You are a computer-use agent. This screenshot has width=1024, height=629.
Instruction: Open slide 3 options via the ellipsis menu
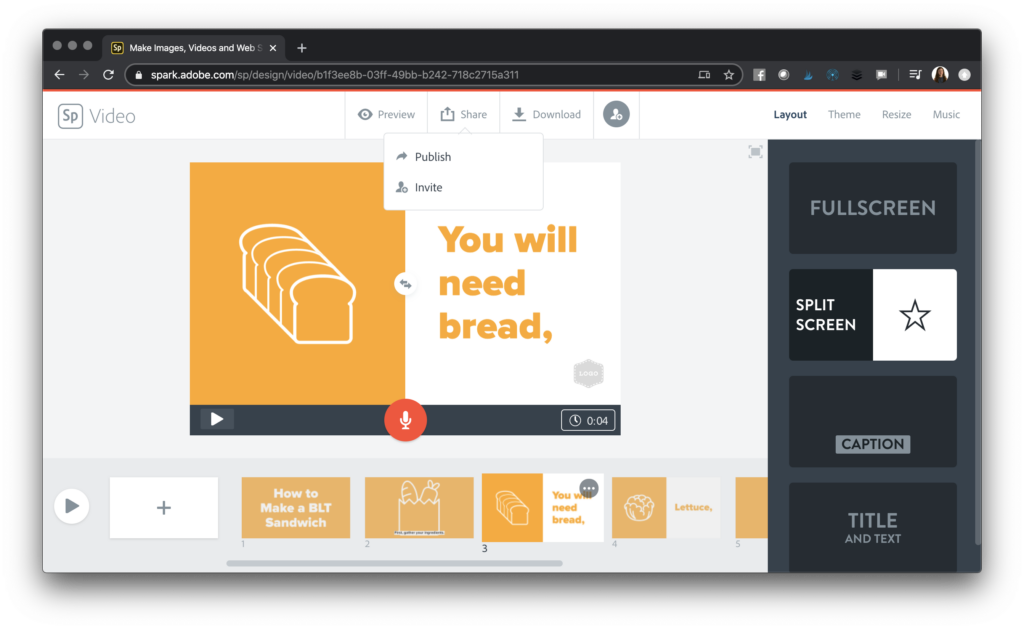(588, 488)
